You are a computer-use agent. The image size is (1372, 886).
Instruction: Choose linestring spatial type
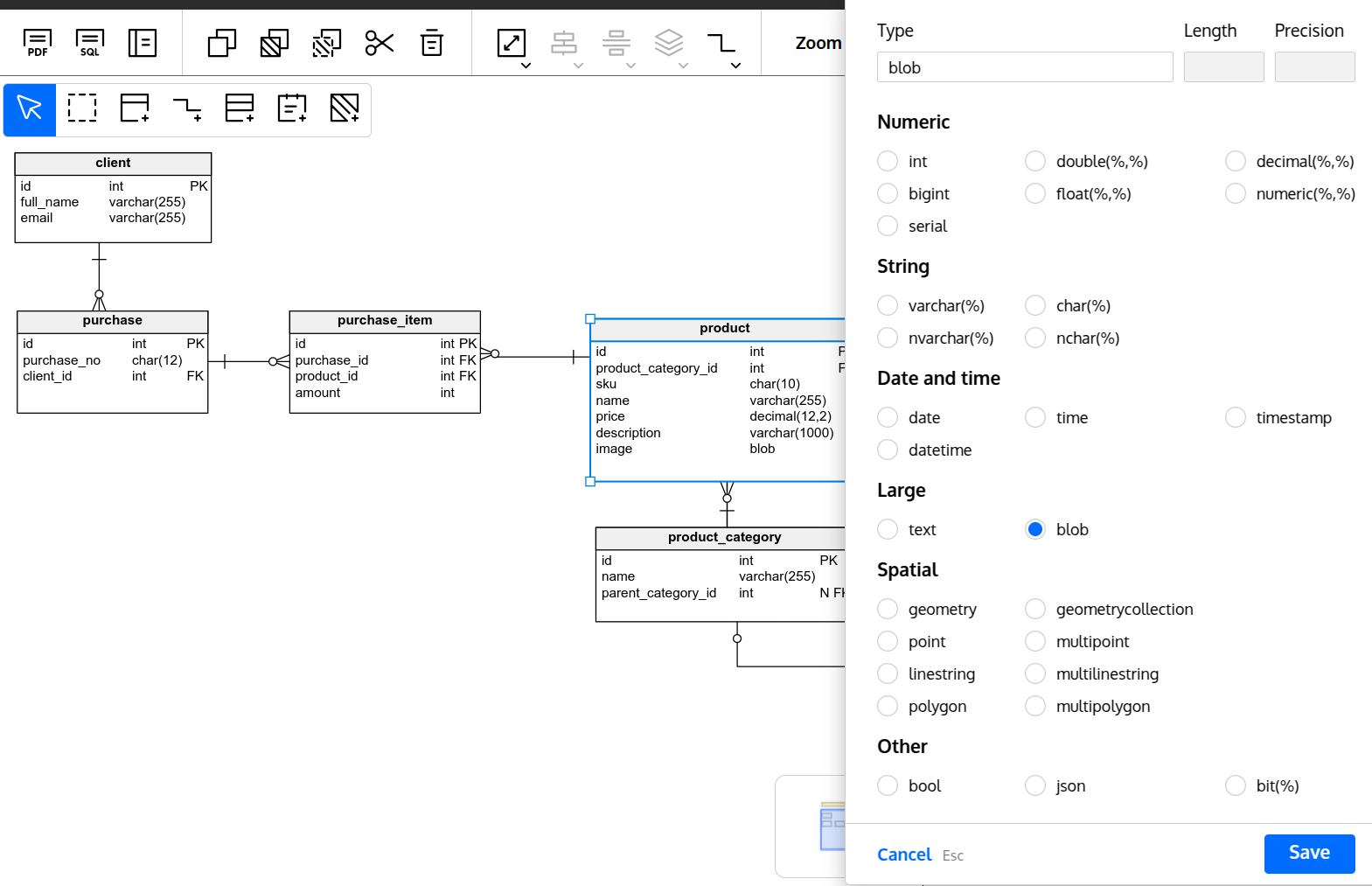[x=888, y=673]
